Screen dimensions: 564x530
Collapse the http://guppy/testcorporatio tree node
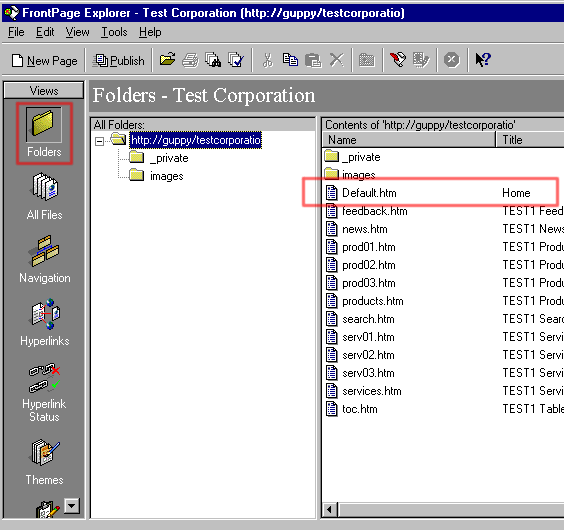(100, 141)
